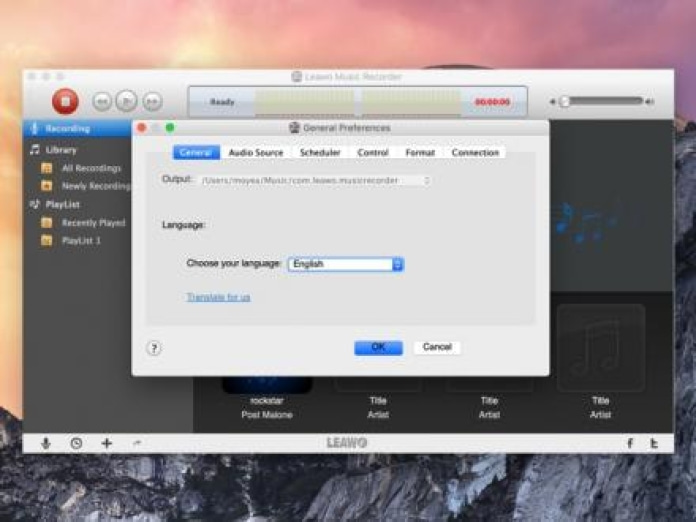Click the Newly Recordings folder icon
Viewport: 696px width, 522px height.
click(x=47, y=186)
